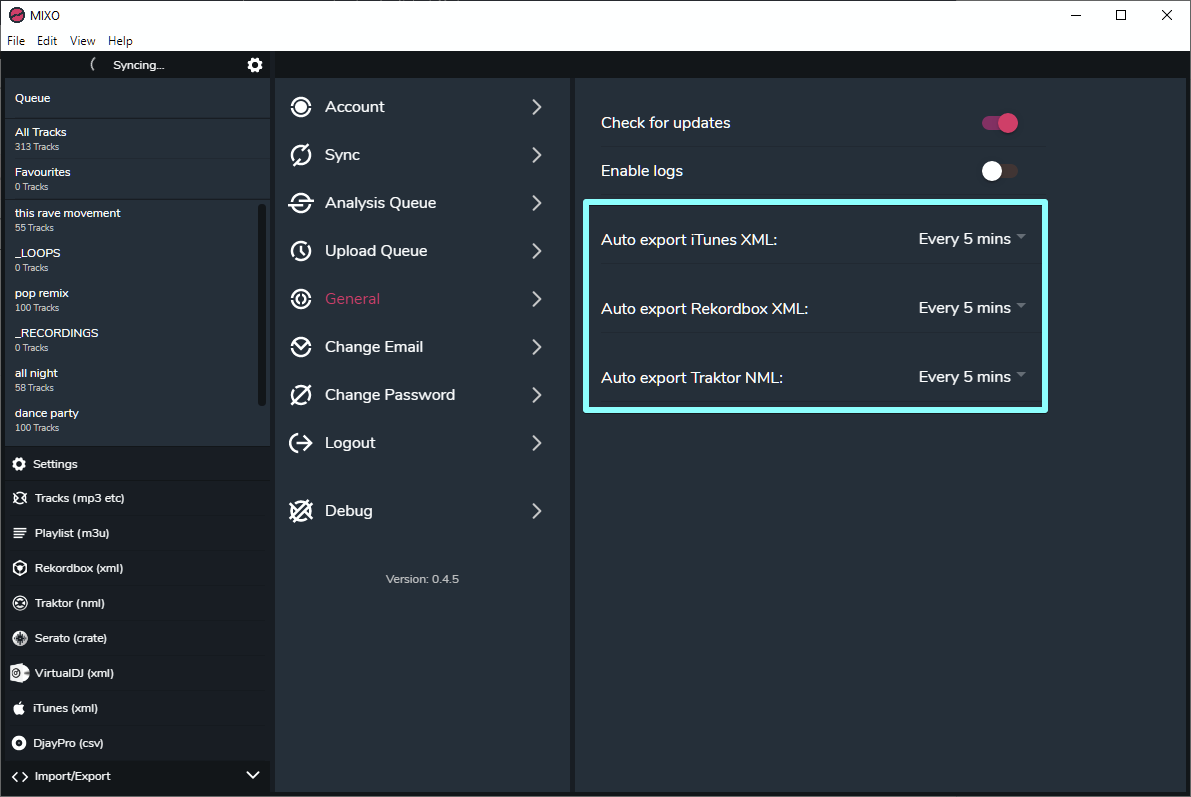Viewport: 1191px width, 797px height.
Task: Enable the logs toggle switch
Action: [x=1000, y=171]
